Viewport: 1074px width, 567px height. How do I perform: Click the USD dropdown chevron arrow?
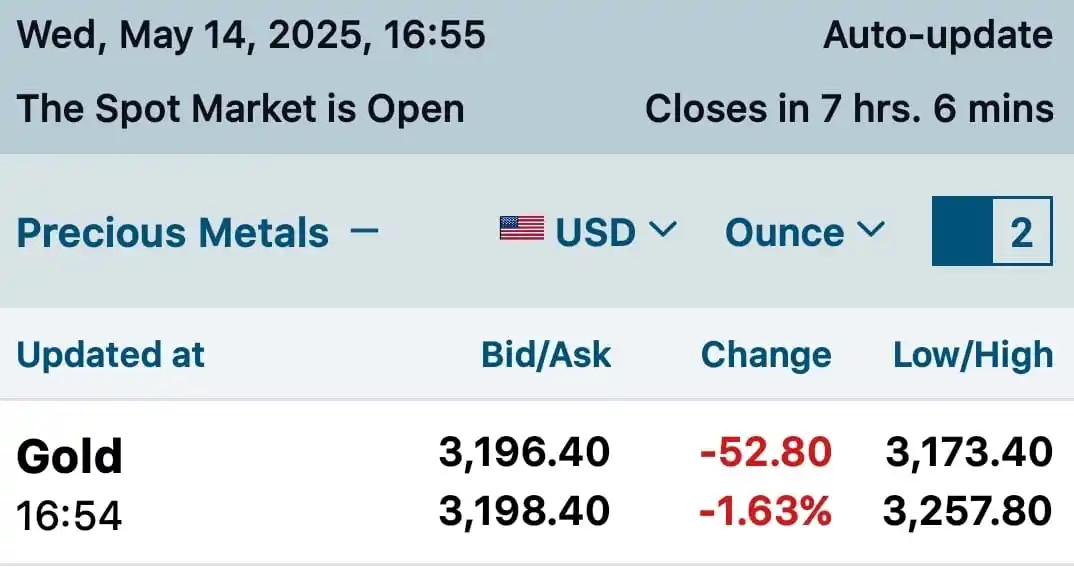pyautogui.click(x=662, y=229)
